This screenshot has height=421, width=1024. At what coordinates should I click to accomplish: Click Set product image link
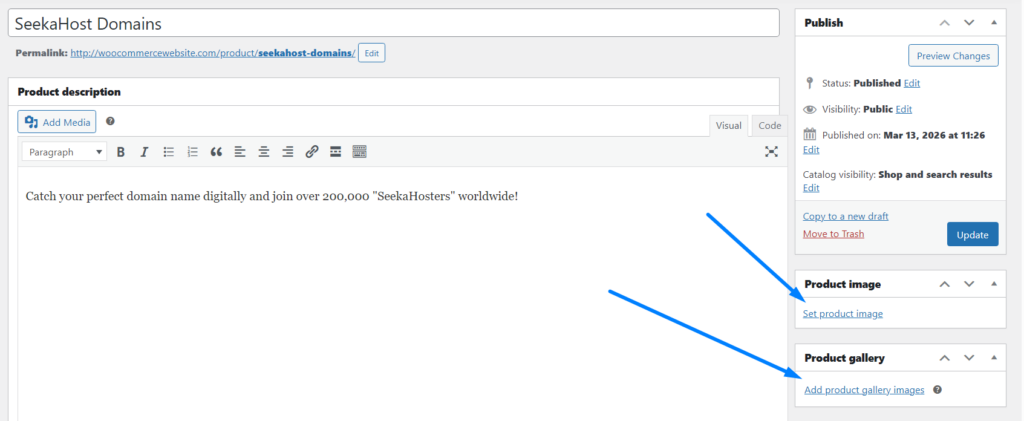(842, 314)
